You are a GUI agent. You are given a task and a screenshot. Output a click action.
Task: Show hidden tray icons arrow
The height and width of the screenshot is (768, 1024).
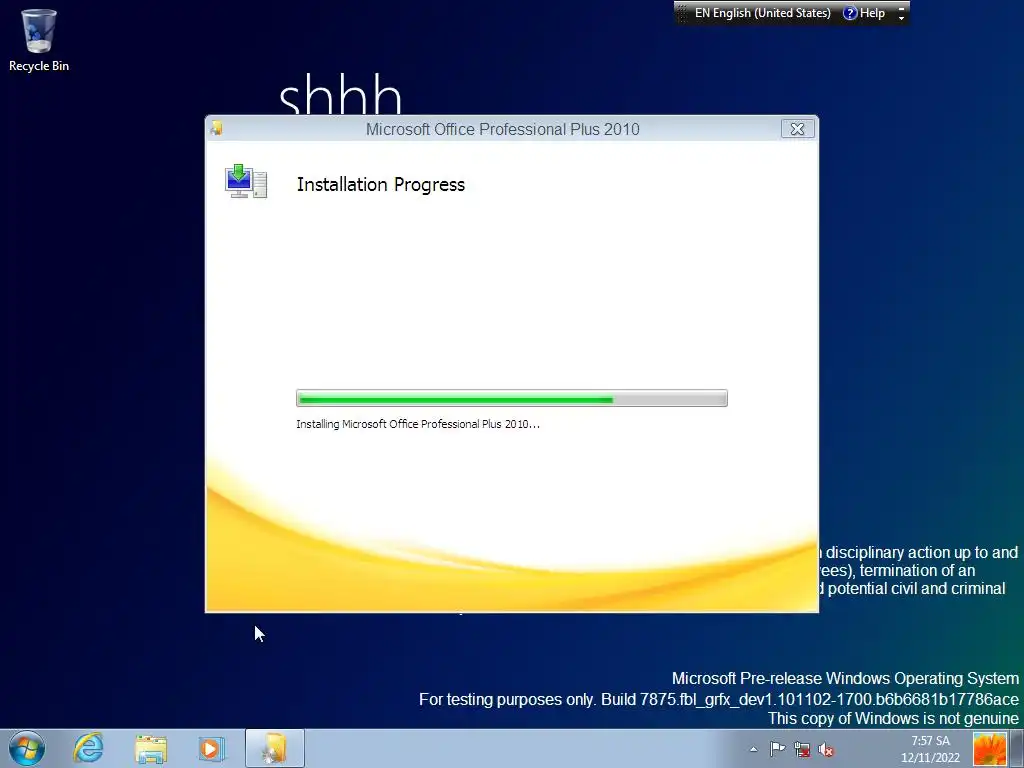click(x=754, y=750)
